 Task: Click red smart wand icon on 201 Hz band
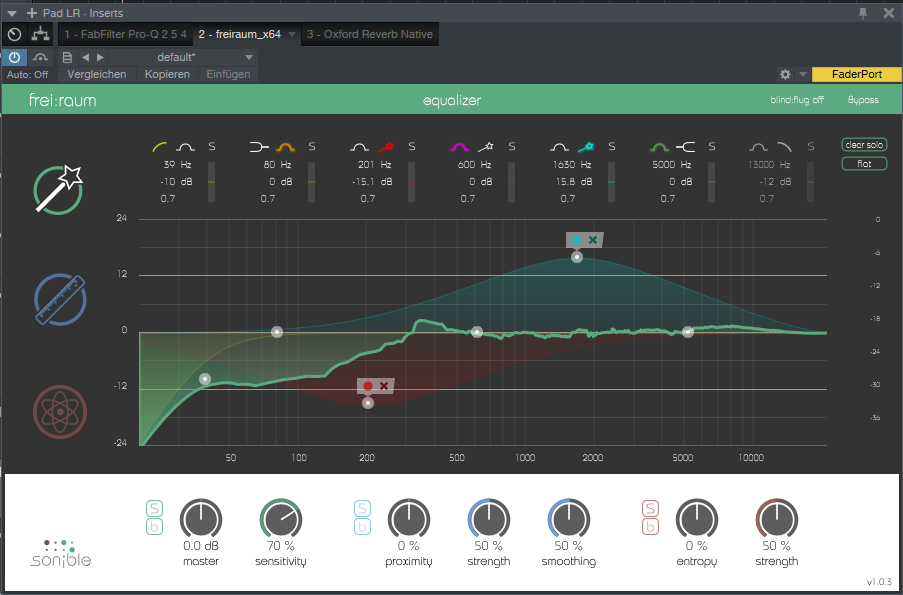tap(385, 147)
